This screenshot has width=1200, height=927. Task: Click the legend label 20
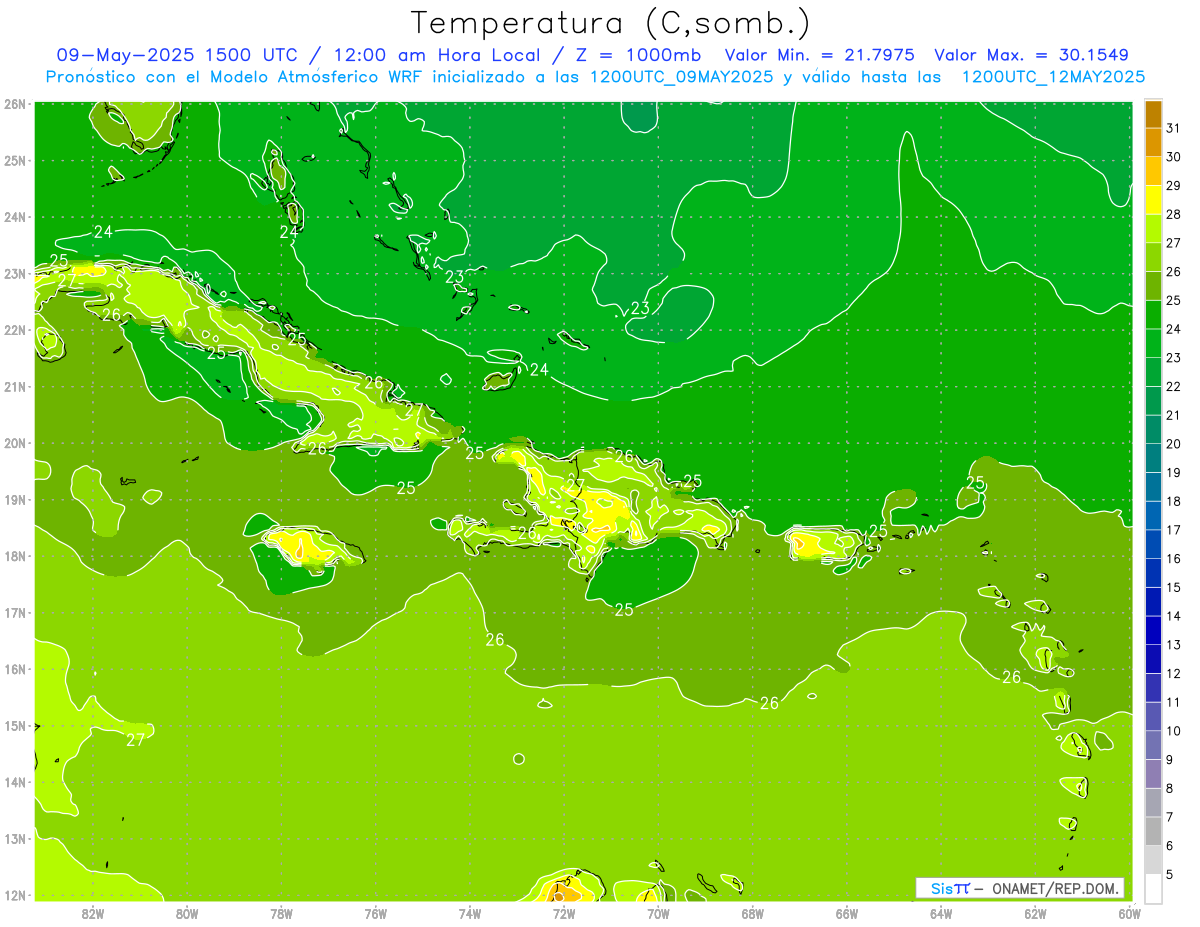(x=1174, y=444)
